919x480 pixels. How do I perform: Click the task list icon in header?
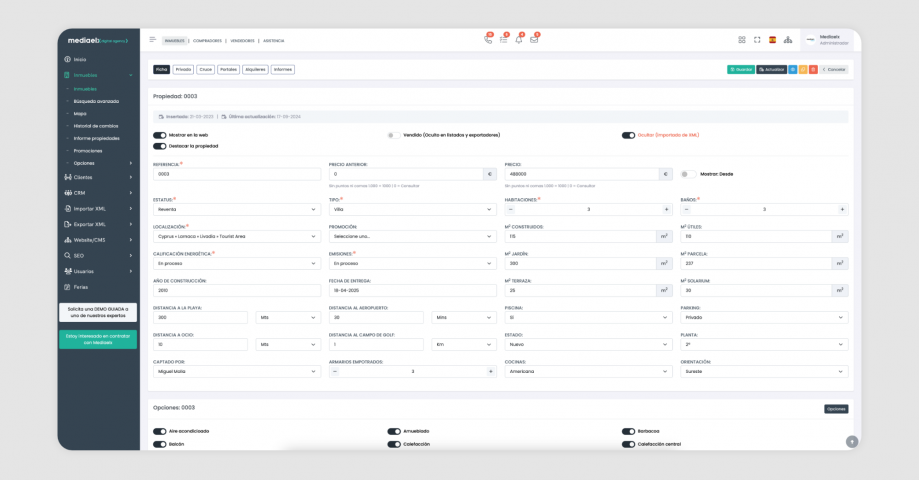click(x=503, y=40)
